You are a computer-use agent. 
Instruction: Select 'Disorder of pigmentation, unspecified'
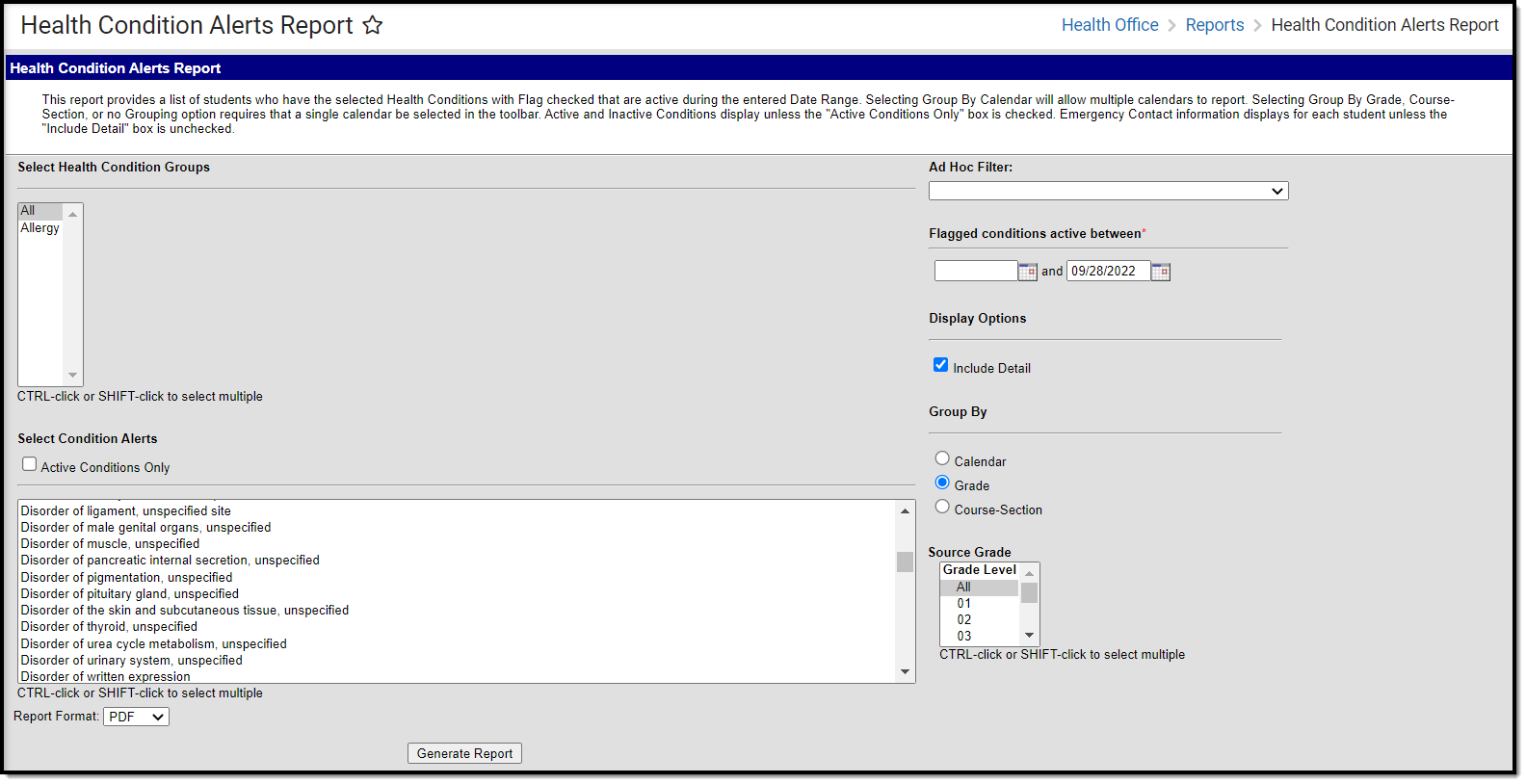coord(457,578)
